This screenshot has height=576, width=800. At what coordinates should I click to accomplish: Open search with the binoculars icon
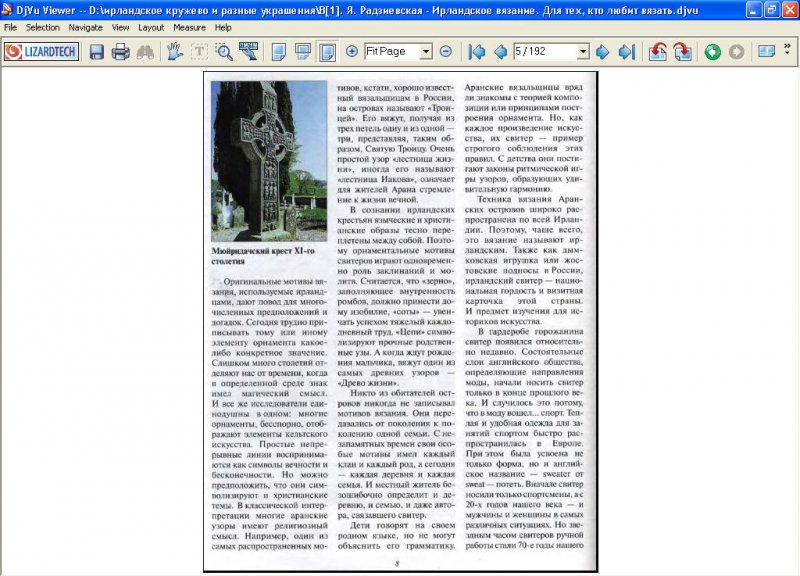coord(145,52)
